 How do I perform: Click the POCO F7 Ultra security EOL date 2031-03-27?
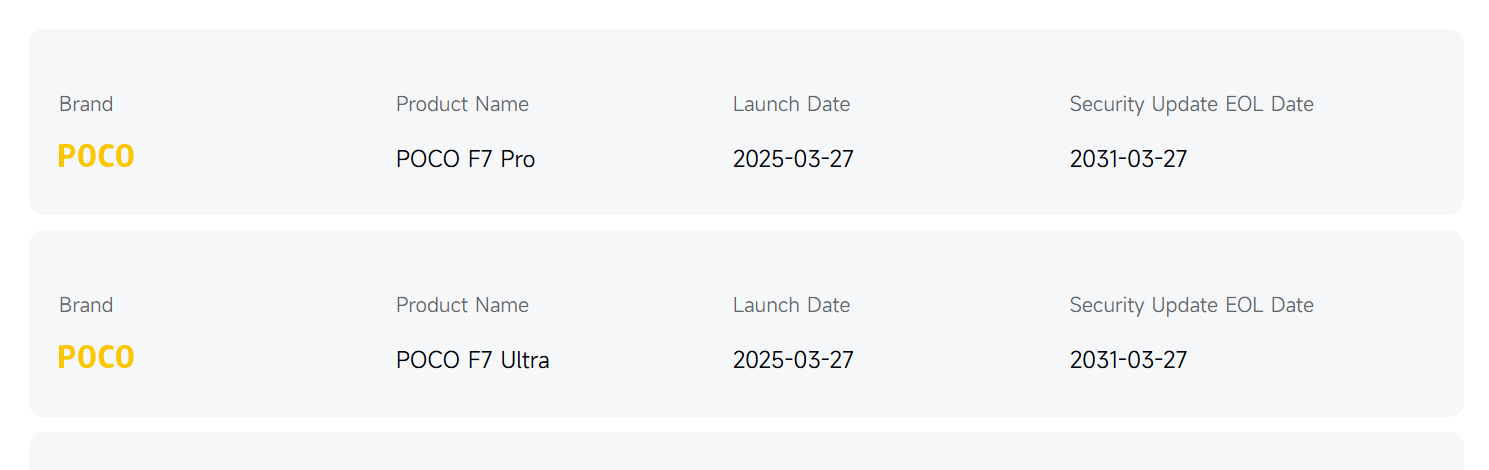pyautogui.click(x=1128, y=360)
